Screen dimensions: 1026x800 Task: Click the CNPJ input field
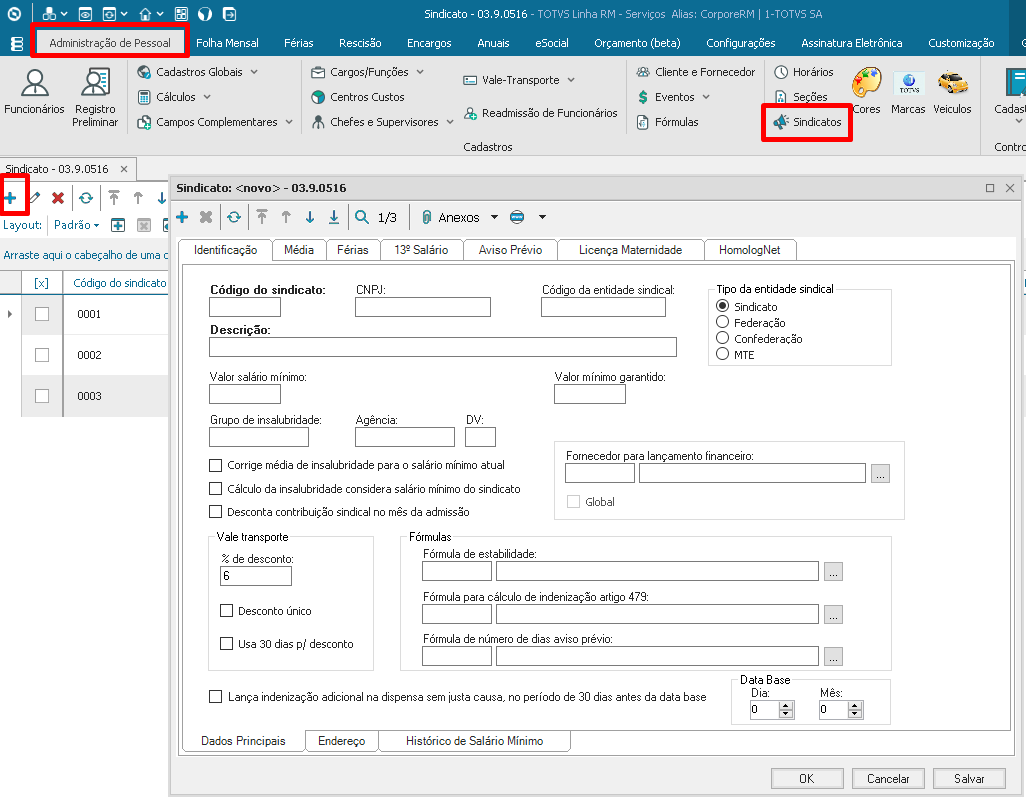(x=423, y=307)
